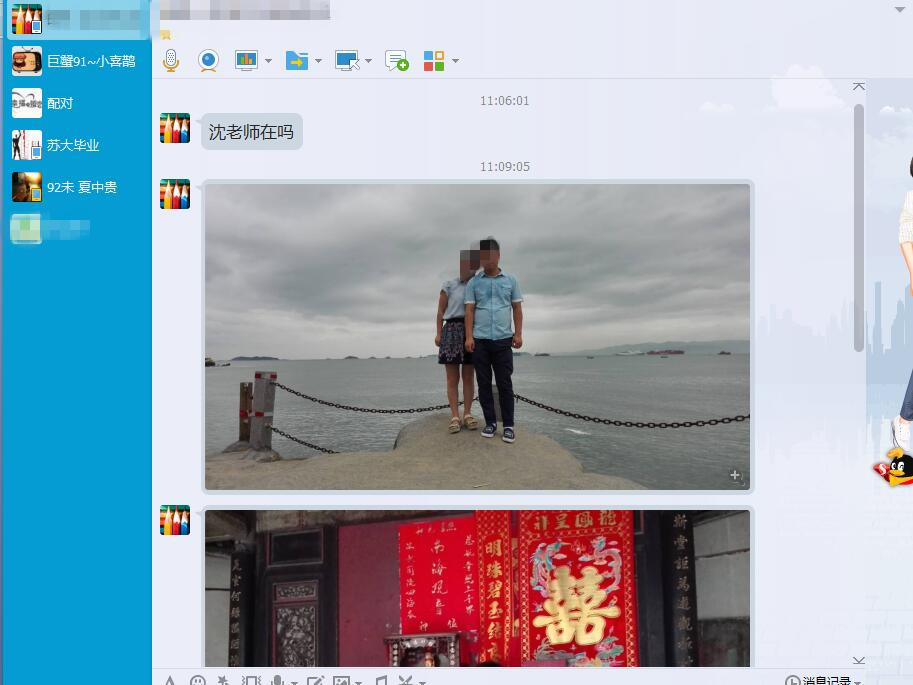Click the timestamp 11:06:01
The width and height of the screenshot is (913, 685).
point(505,101)
